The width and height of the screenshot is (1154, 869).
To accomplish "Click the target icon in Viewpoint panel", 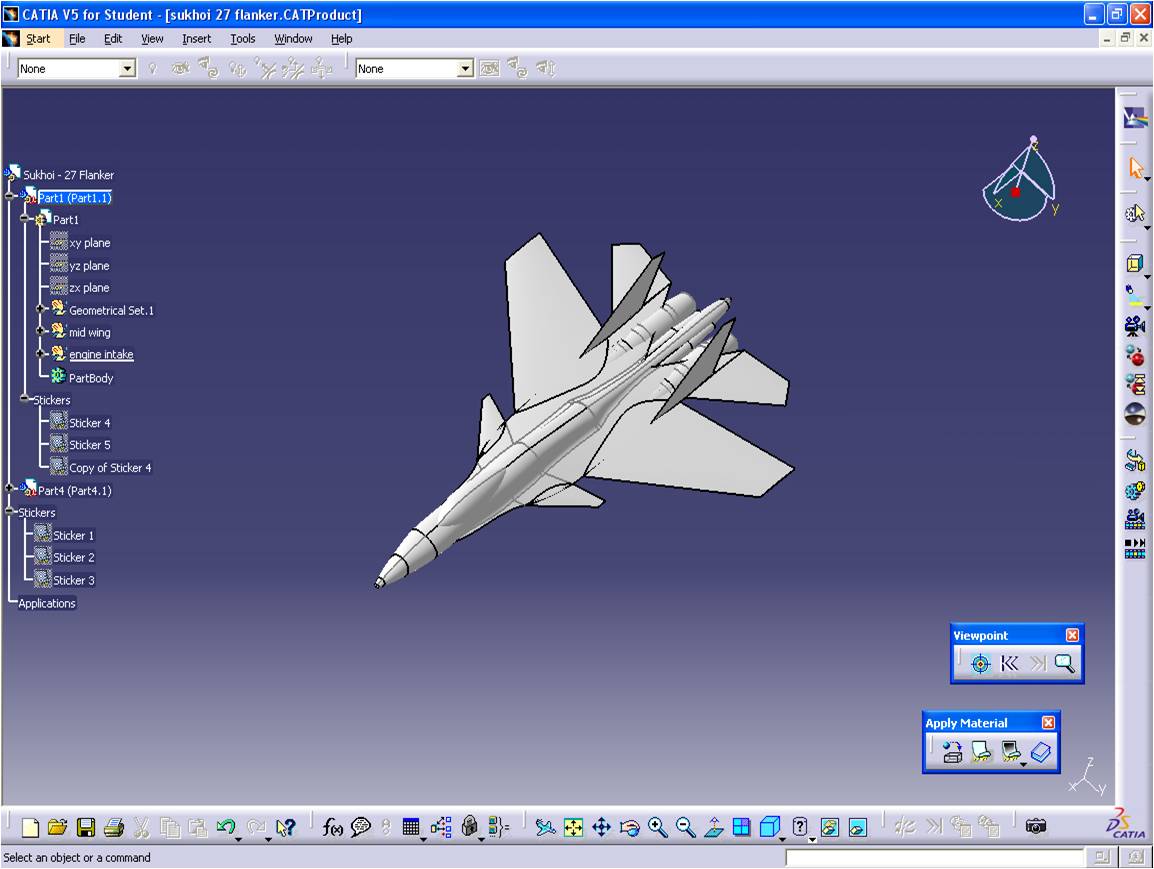I will tap(980, 664).
